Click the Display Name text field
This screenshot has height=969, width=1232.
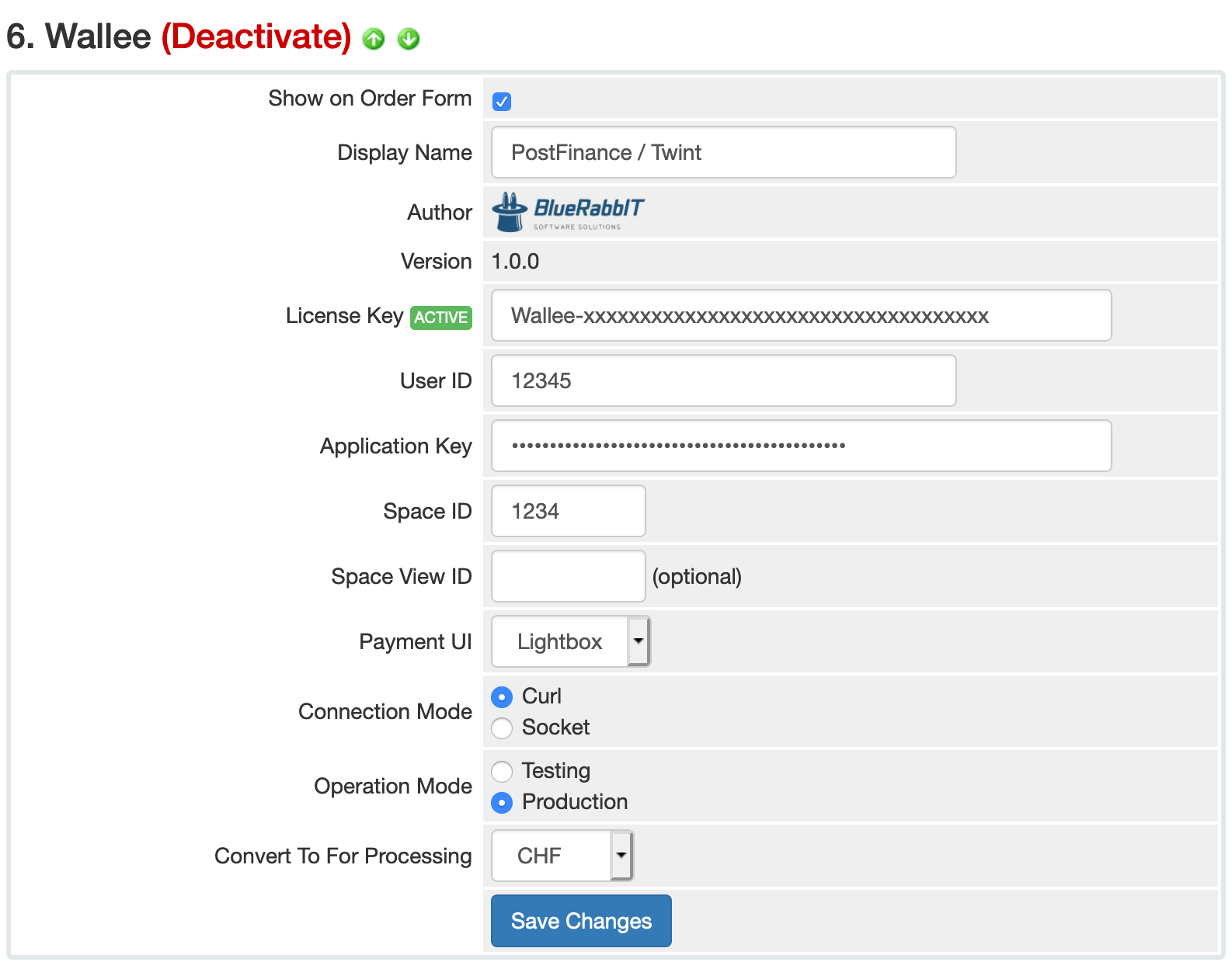tap(723, 153)
